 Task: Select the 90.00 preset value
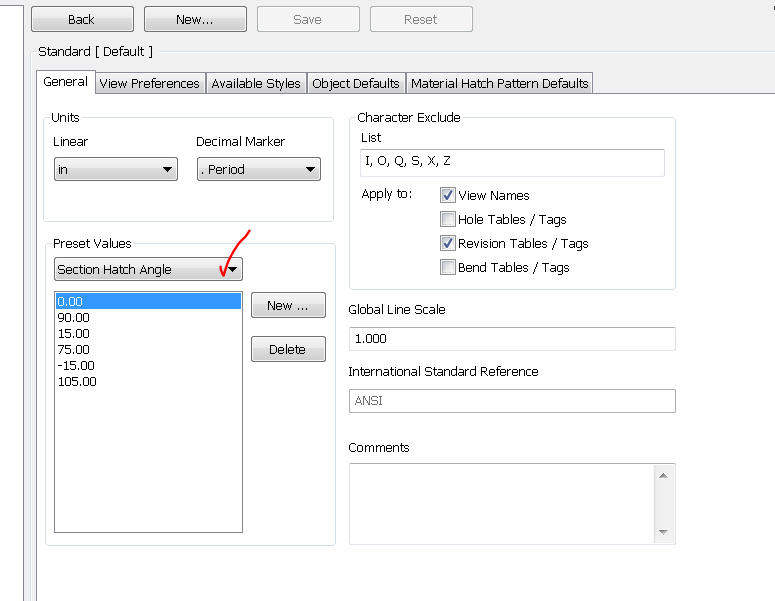click(x=74, y=318)
